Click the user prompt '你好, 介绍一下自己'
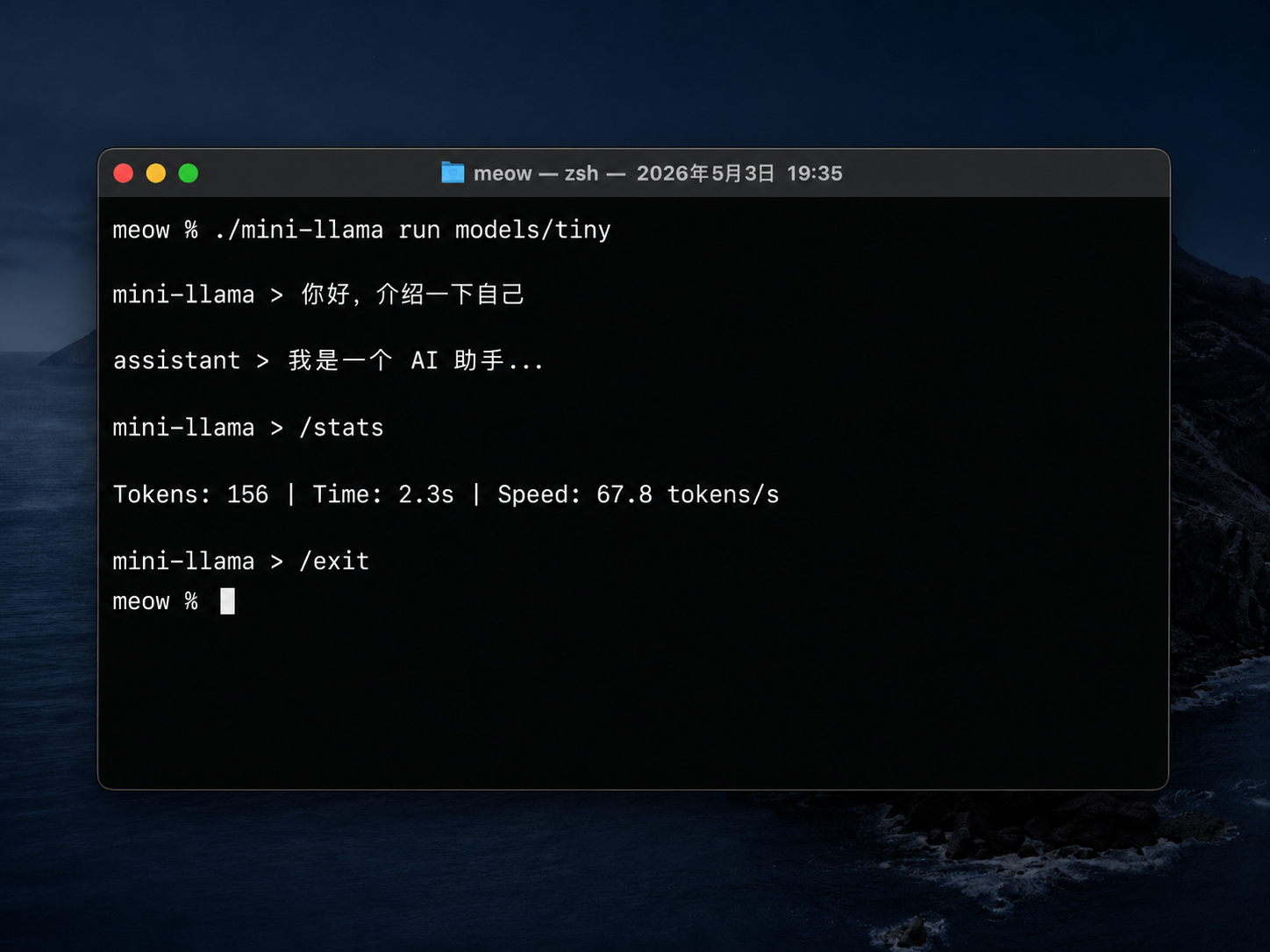Image resolution: width=1270 pixels, height=952 pixels. pyautogui.click(x=412, y=295)
